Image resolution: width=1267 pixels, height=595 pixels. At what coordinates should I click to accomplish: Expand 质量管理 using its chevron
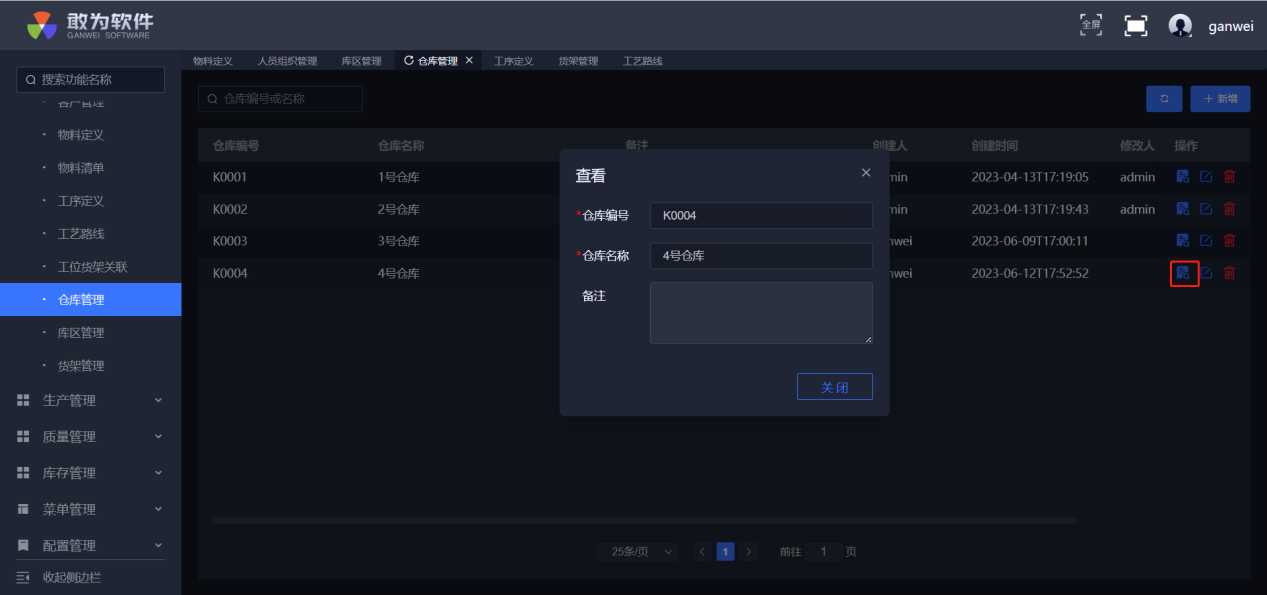158,437
